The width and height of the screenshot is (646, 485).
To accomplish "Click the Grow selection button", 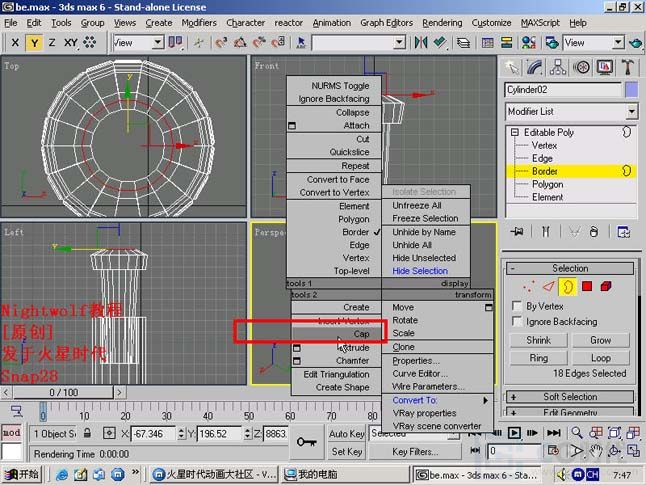I will (601, 340).
